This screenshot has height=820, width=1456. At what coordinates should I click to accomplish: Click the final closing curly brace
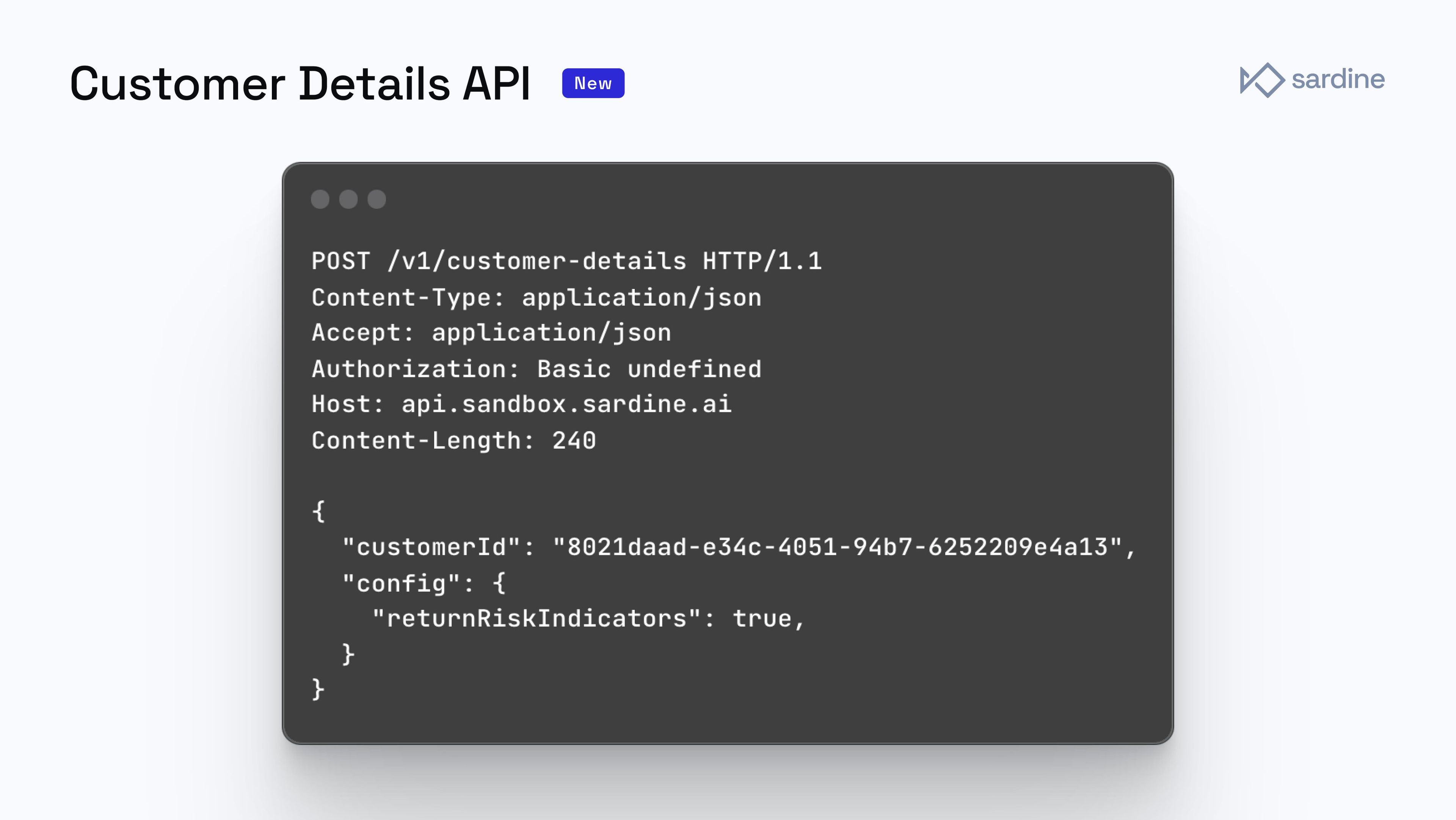point(318,690)
